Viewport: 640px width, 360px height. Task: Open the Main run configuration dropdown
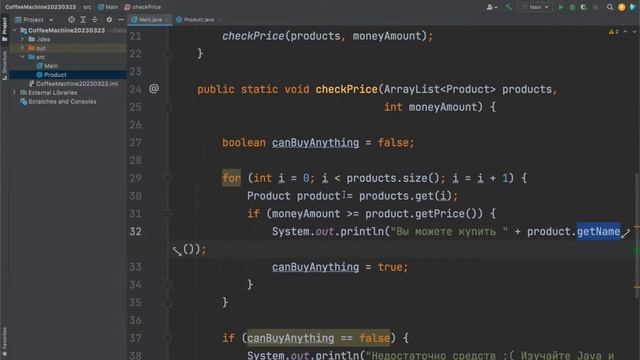click(536, 7)
